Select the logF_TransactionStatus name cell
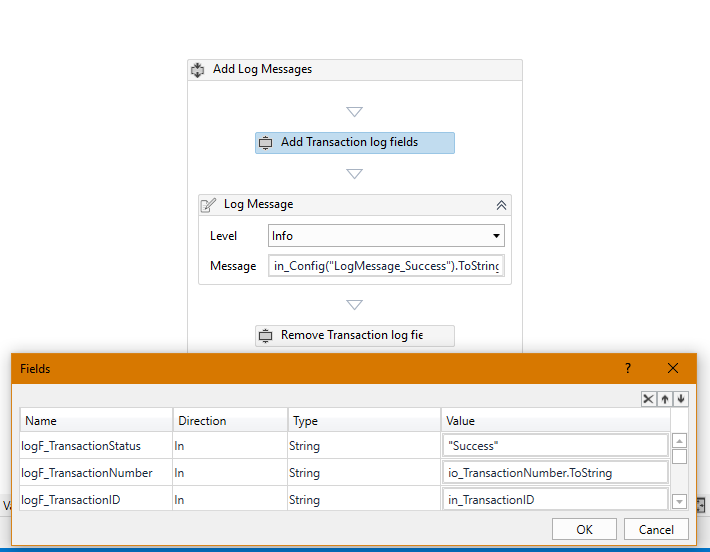 [96, 446]
